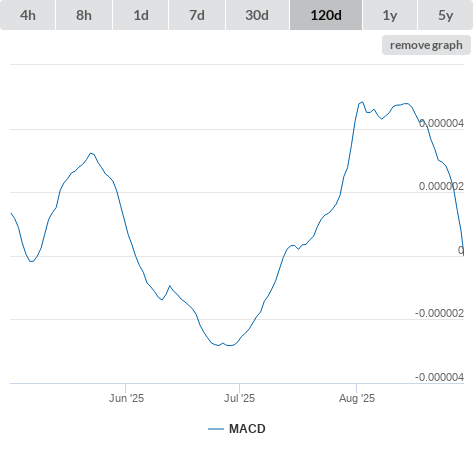Screen dimensions: 474x455
Task: Show the 5y range chart
Action: [445, 15]
